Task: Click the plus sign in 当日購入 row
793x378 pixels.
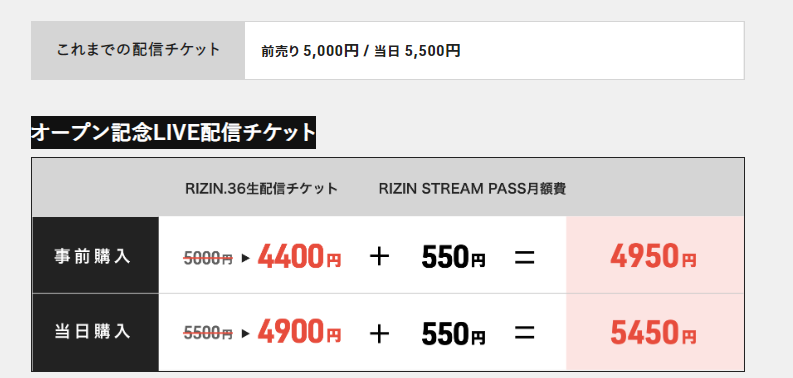Action: point(379,334)
